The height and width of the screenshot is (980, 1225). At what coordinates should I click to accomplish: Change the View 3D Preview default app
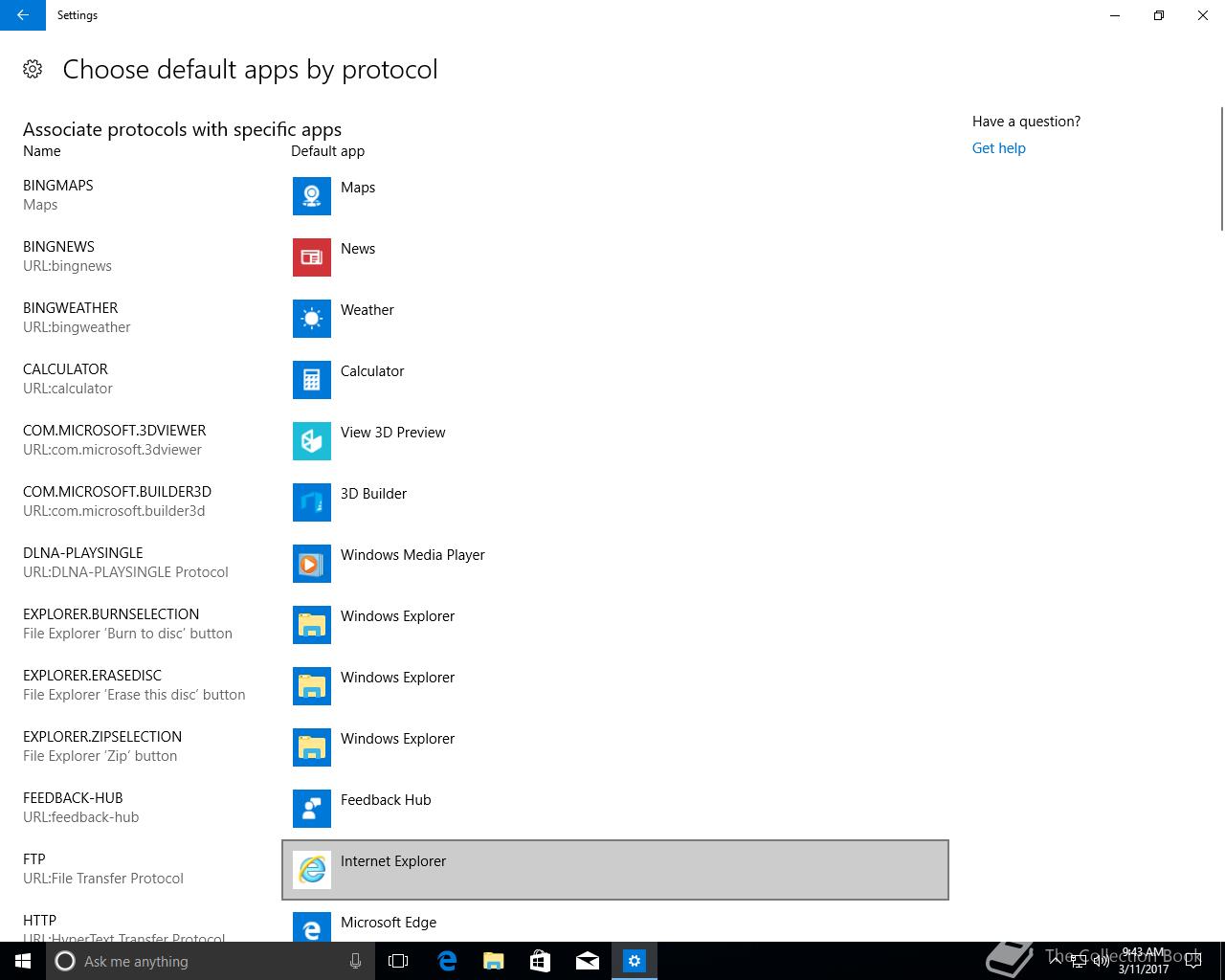tap(615, 441)
